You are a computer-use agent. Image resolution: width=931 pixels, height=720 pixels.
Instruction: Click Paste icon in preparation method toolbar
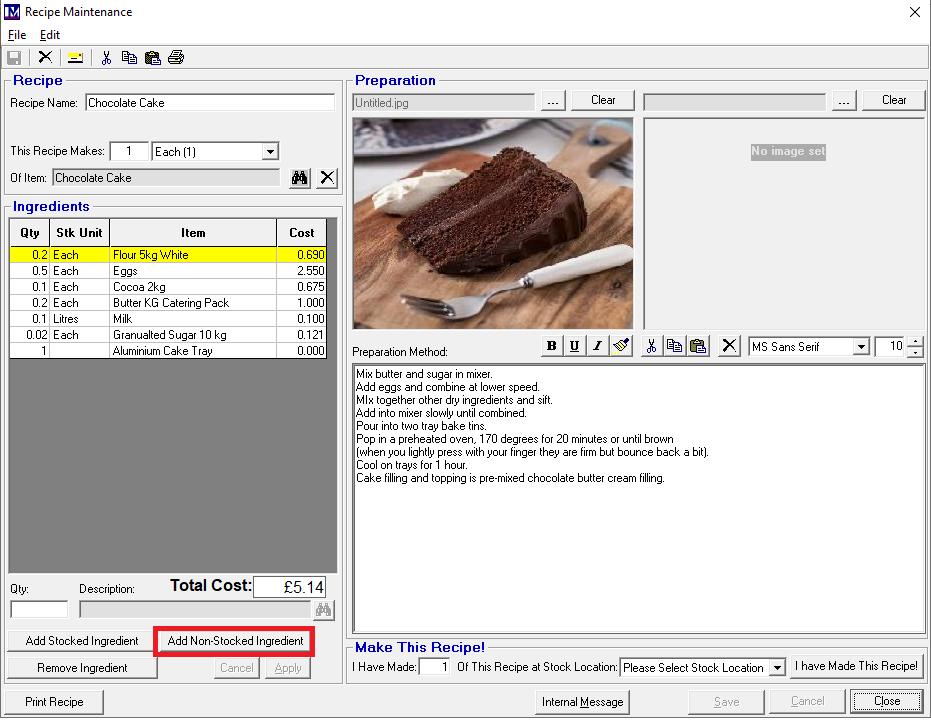click(698, 346)
